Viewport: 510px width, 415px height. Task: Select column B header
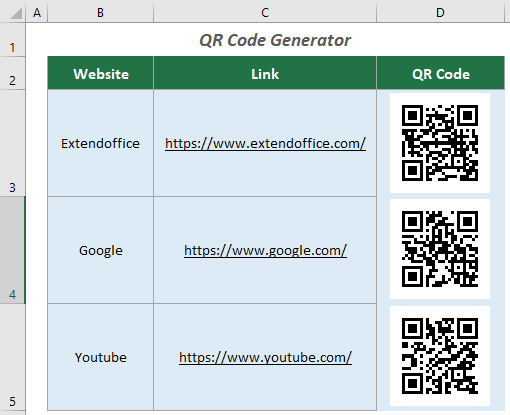[100, 12]
